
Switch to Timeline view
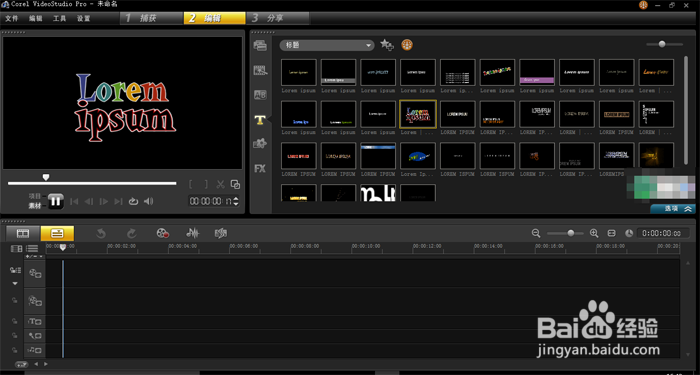pyautogui.click(x=58, y=233)
